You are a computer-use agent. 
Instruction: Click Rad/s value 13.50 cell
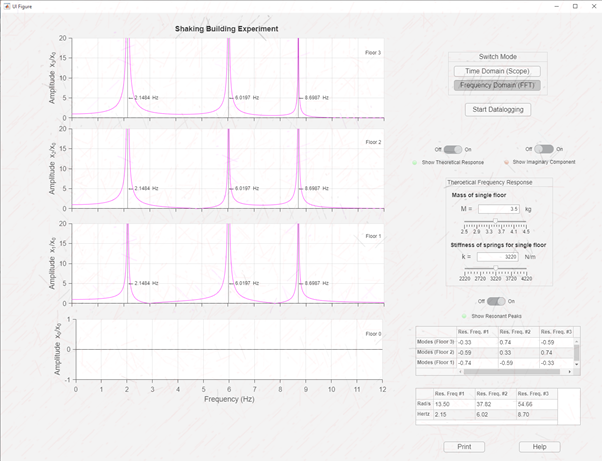454,404
